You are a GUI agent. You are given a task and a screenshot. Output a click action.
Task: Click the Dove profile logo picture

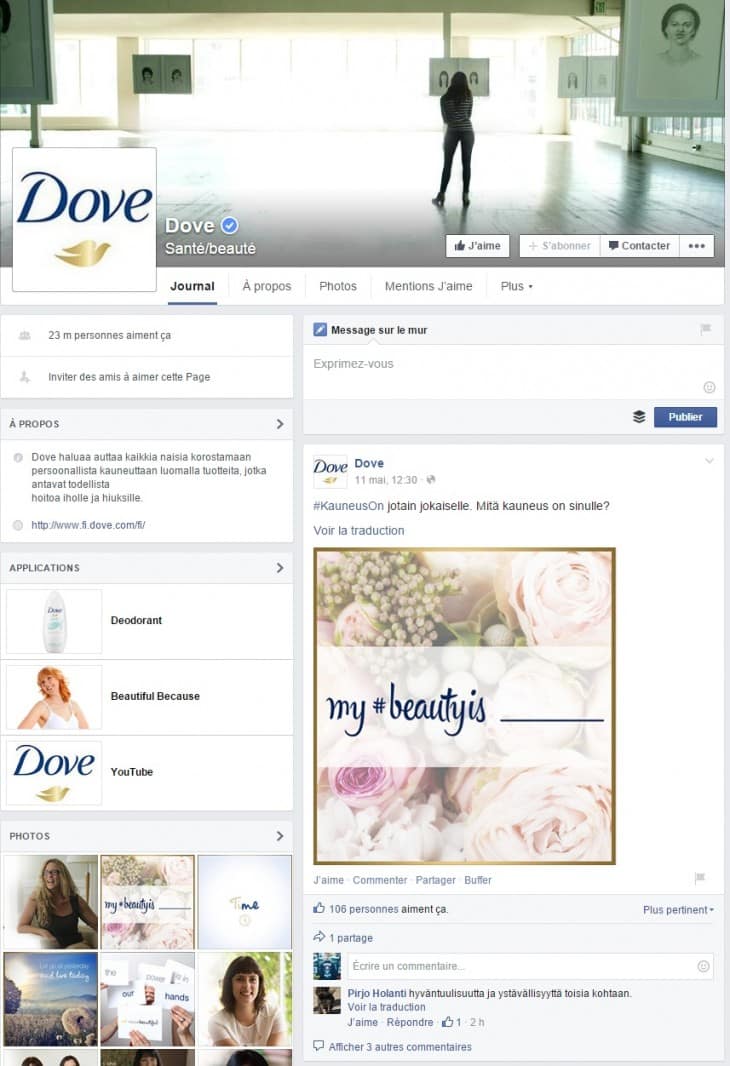[84, 219]
